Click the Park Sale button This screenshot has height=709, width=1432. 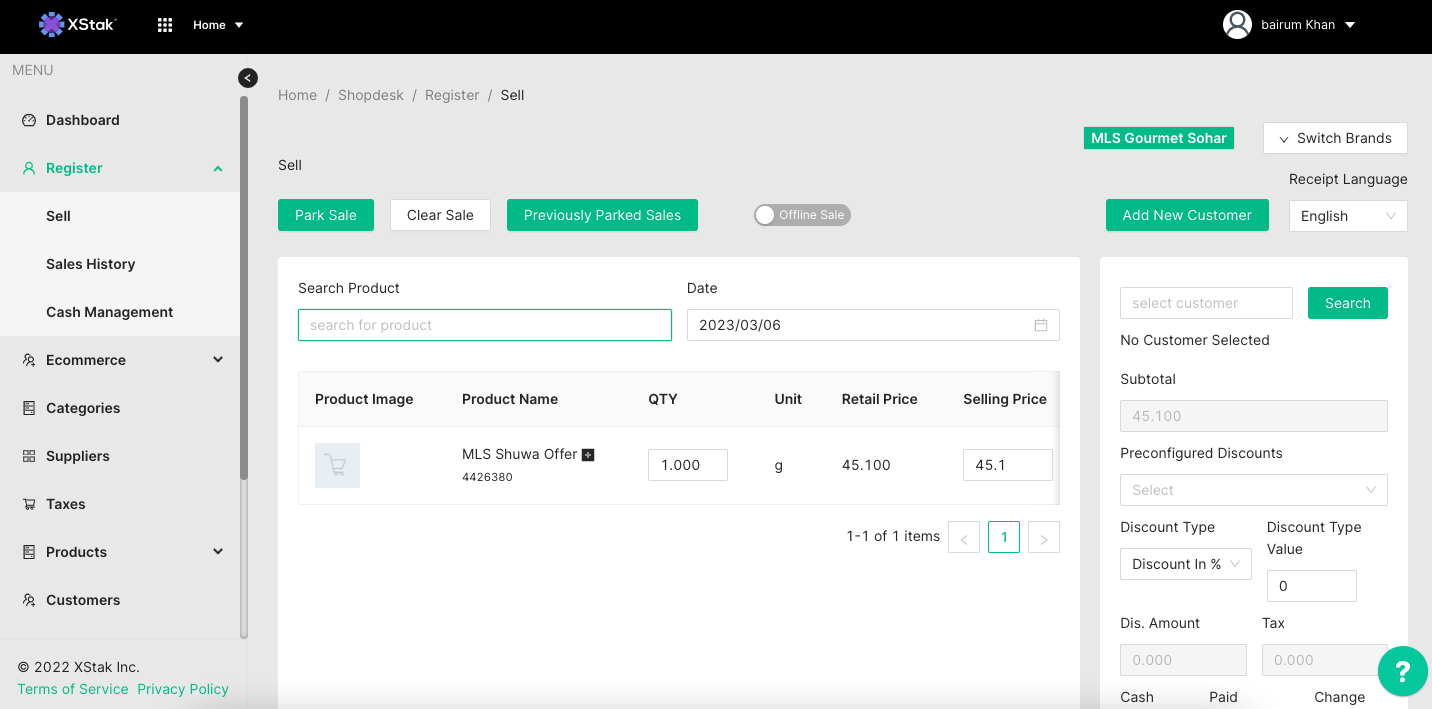tap(325, 215)
